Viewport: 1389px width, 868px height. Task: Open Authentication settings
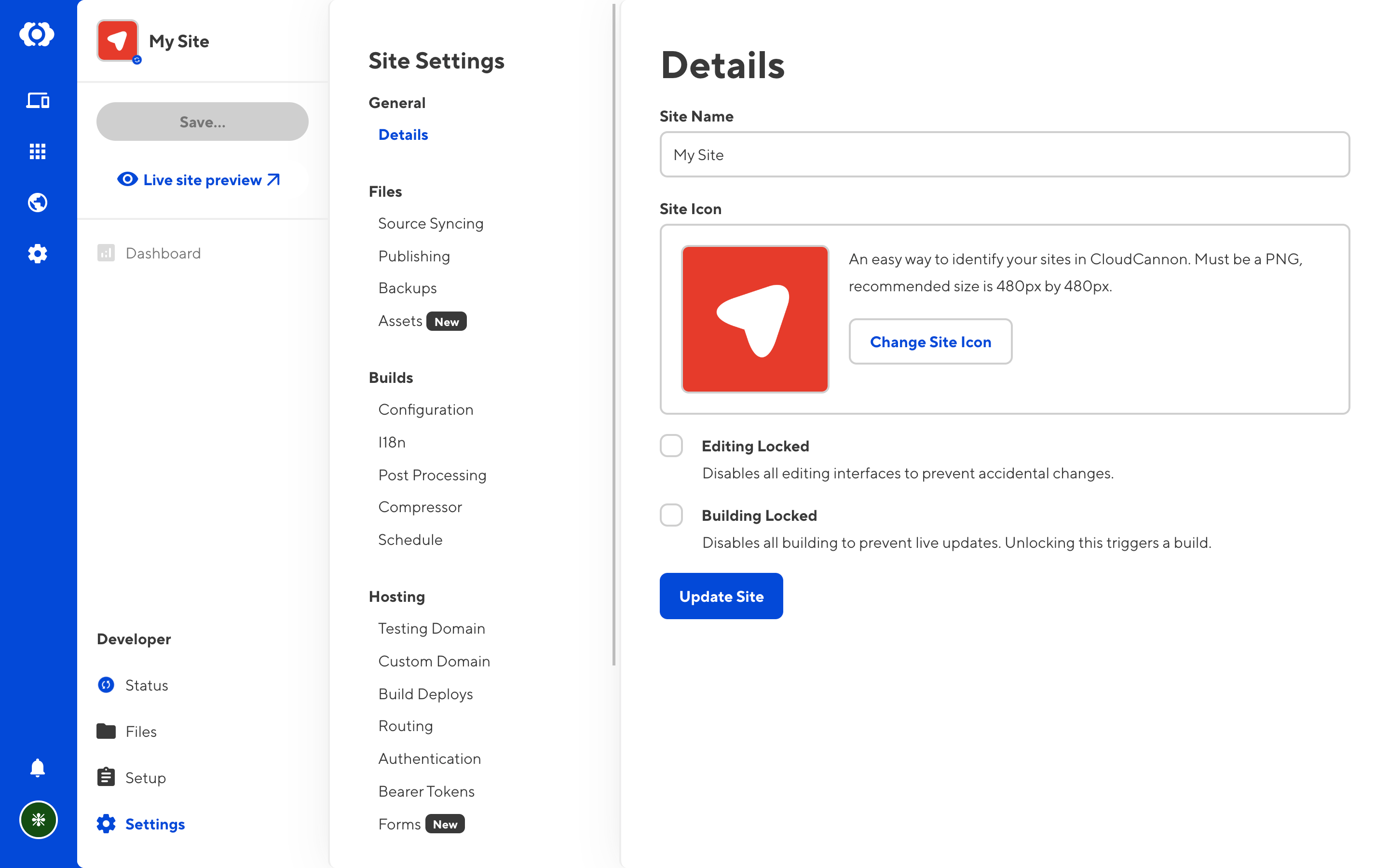coord(429,759)
